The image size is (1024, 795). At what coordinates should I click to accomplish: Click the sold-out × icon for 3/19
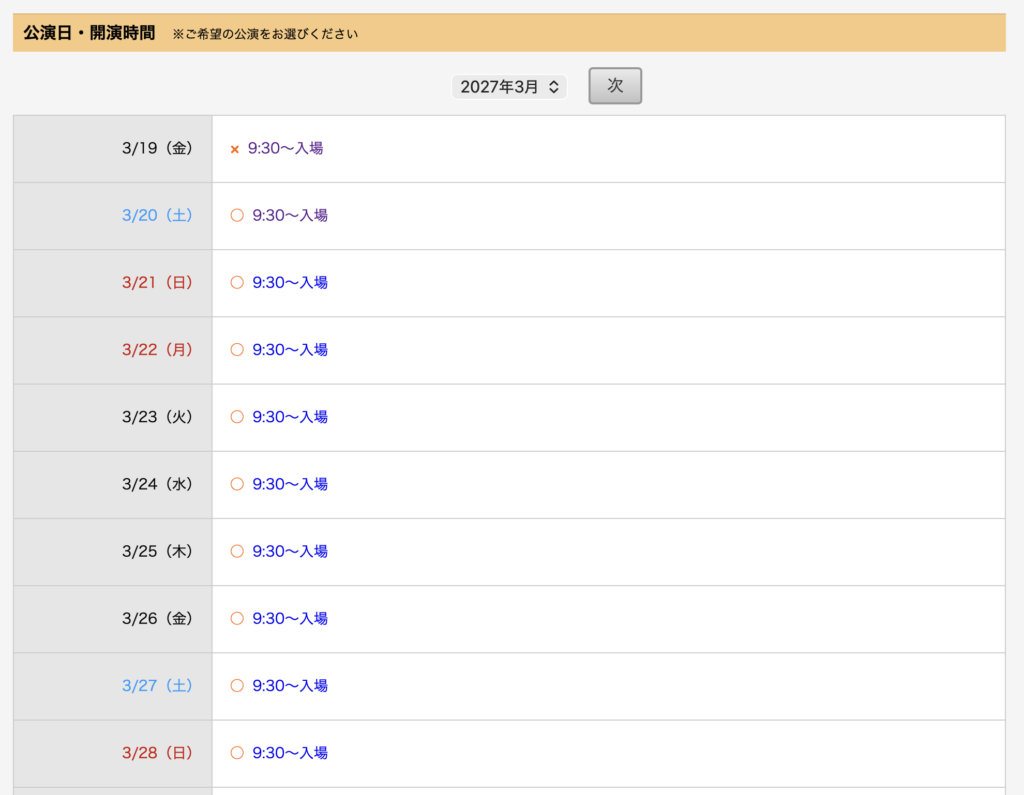pos(234,150)
